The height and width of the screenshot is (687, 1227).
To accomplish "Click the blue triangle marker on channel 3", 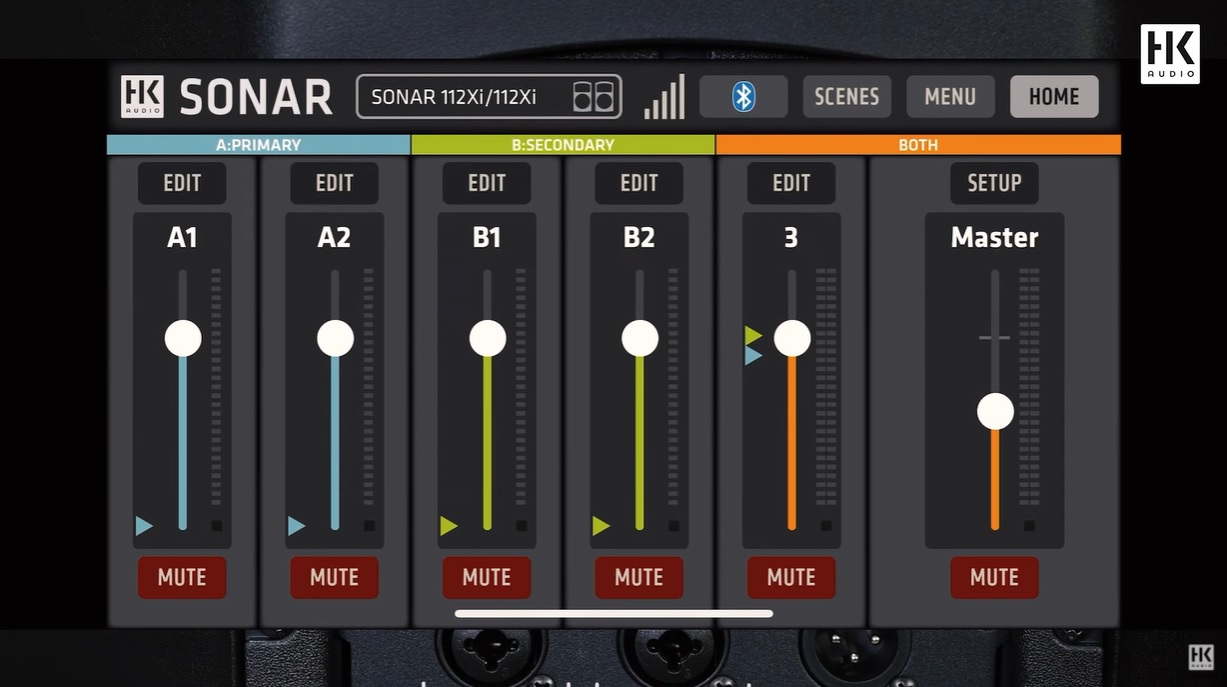I will coord(753,355).
